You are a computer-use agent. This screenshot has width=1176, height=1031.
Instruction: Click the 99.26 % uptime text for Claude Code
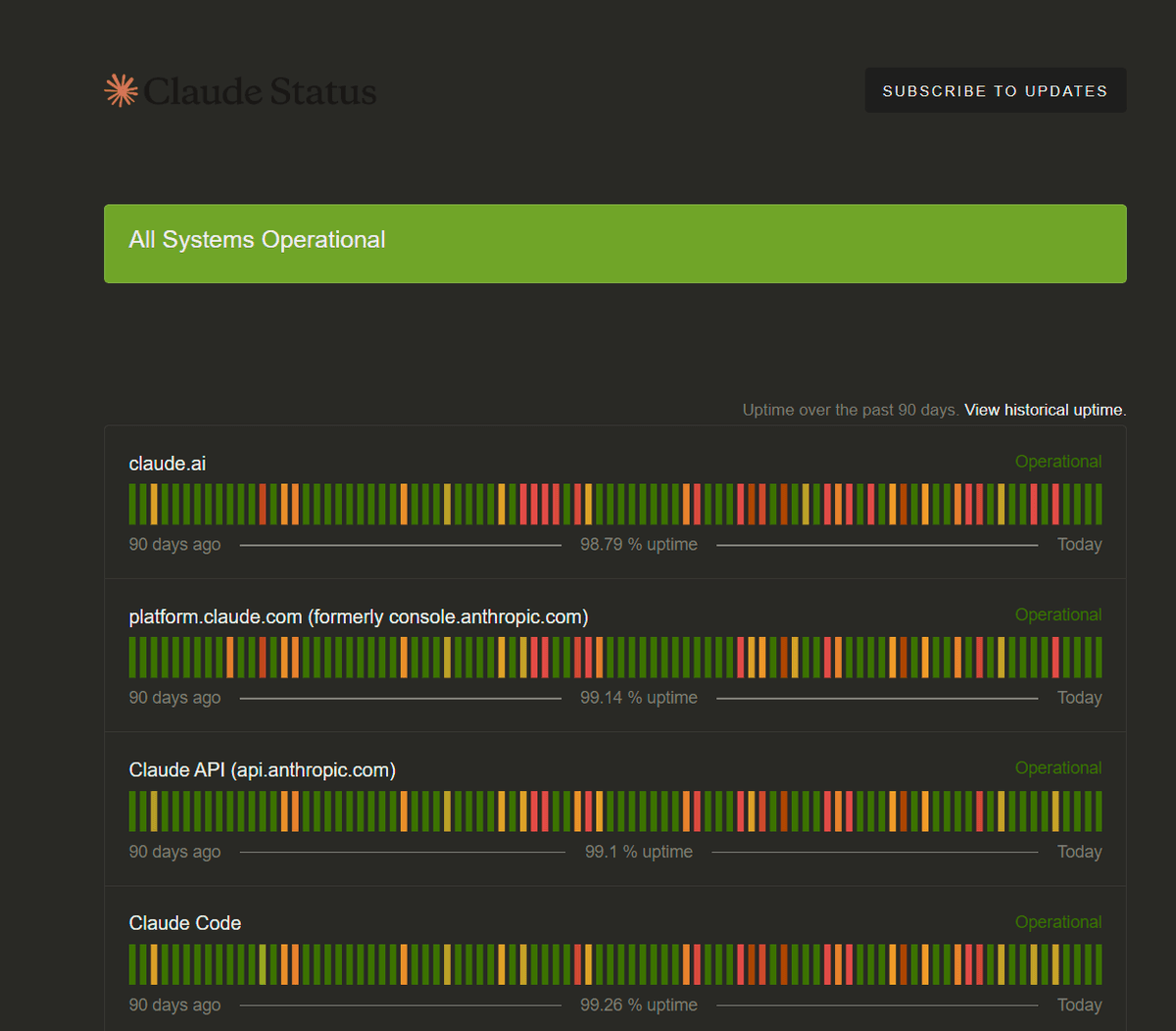tap(638, 1005)
